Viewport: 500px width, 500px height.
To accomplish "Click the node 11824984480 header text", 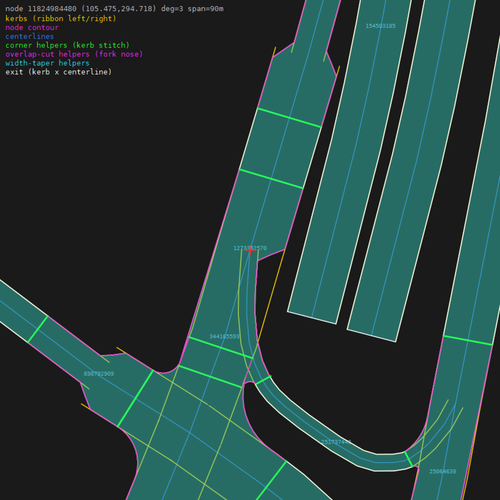I will point(114,9).
